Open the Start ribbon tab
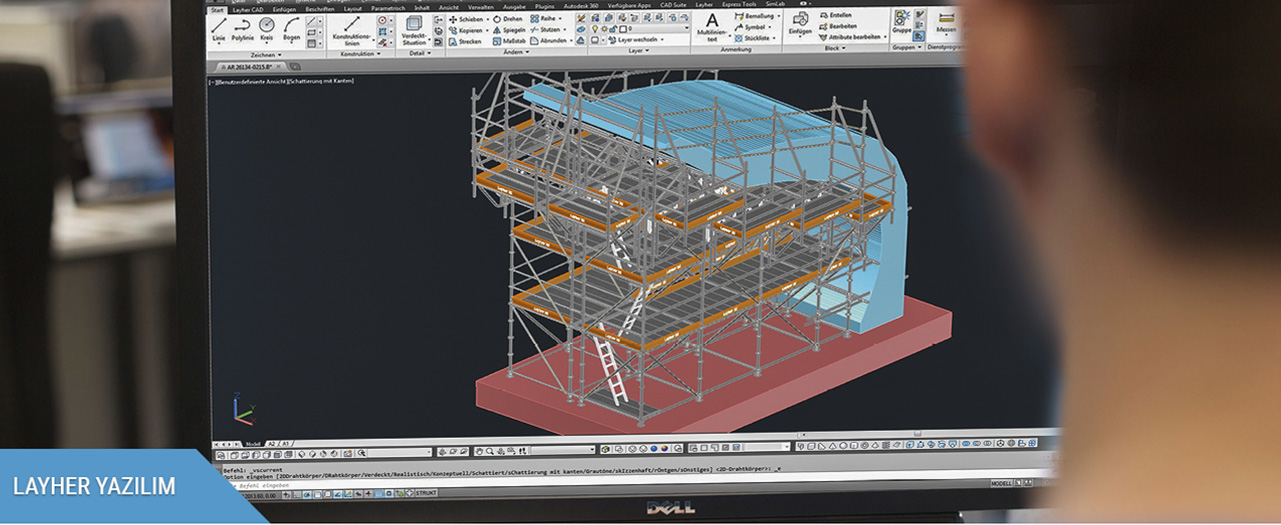Image resolution: width=1281 pixels, height=525 pixels. [x=217, y=9]
